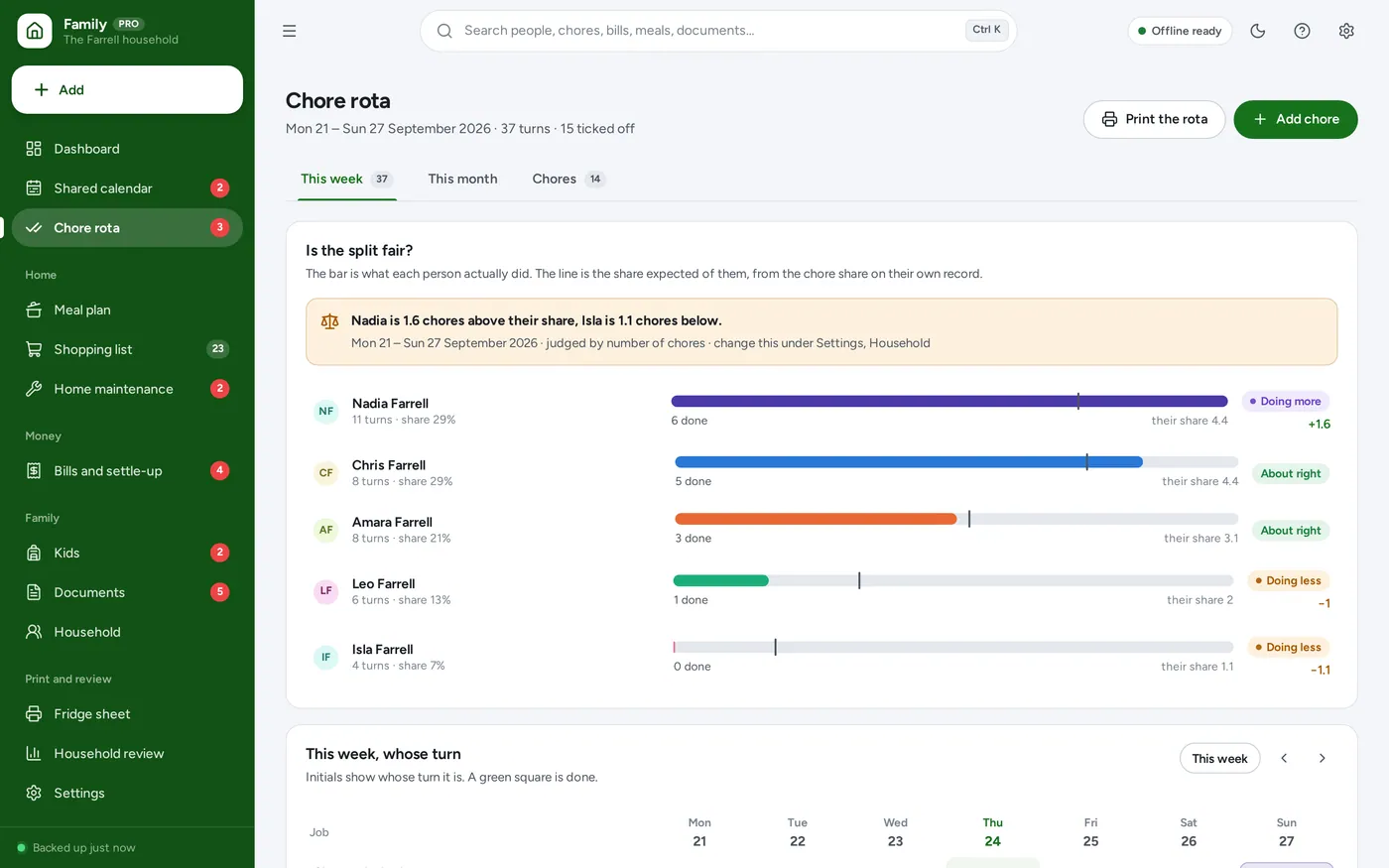
Task: Open Documents in the sidebar
Action: (x=127, y=592)
